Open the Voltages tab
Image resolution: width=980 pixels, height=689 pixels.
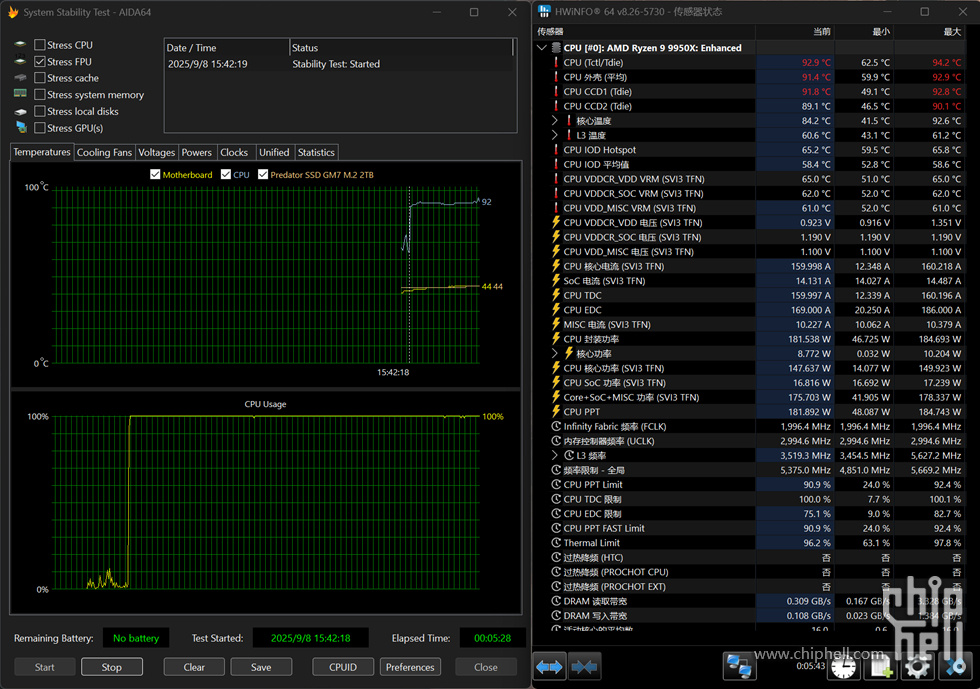coord(156,153)
